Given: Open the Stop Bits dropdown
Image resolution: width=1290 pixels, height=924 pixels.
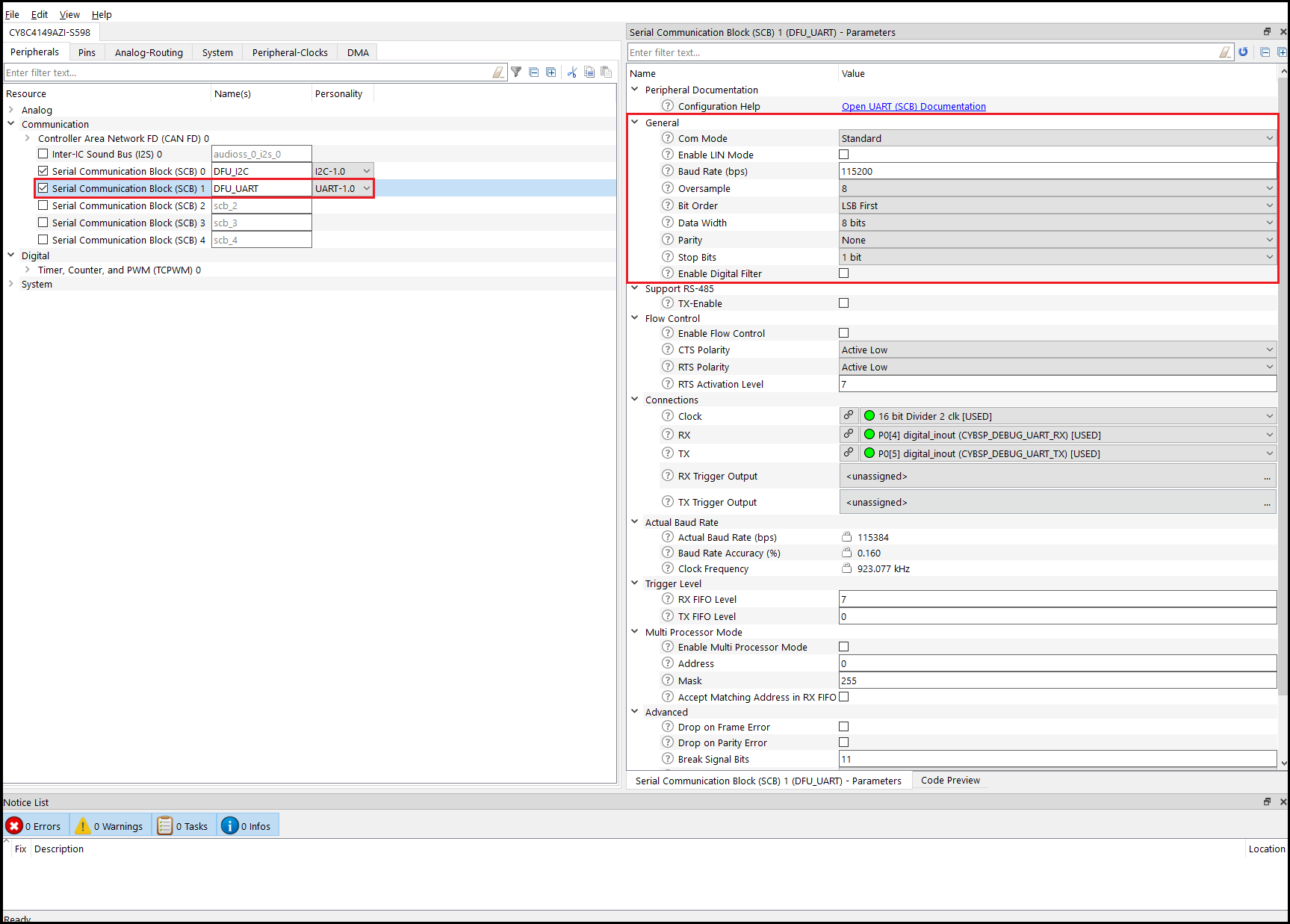Looking at the screenshot, I should pyautogui.click(x=1058, y=257).
